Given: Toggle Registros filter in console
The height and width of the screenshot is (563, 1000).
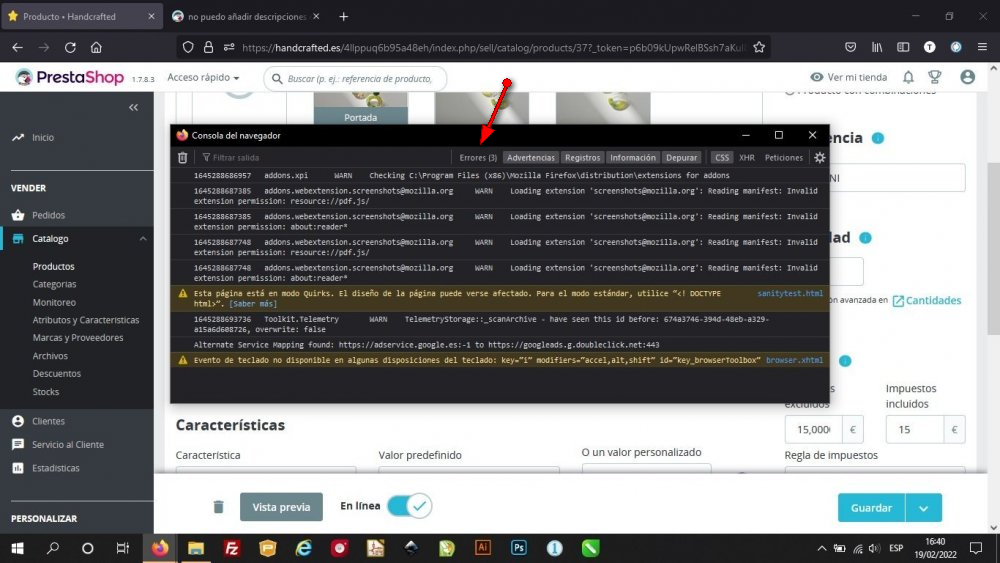Looking at the screenshot, I should click(x=582, y=157).
